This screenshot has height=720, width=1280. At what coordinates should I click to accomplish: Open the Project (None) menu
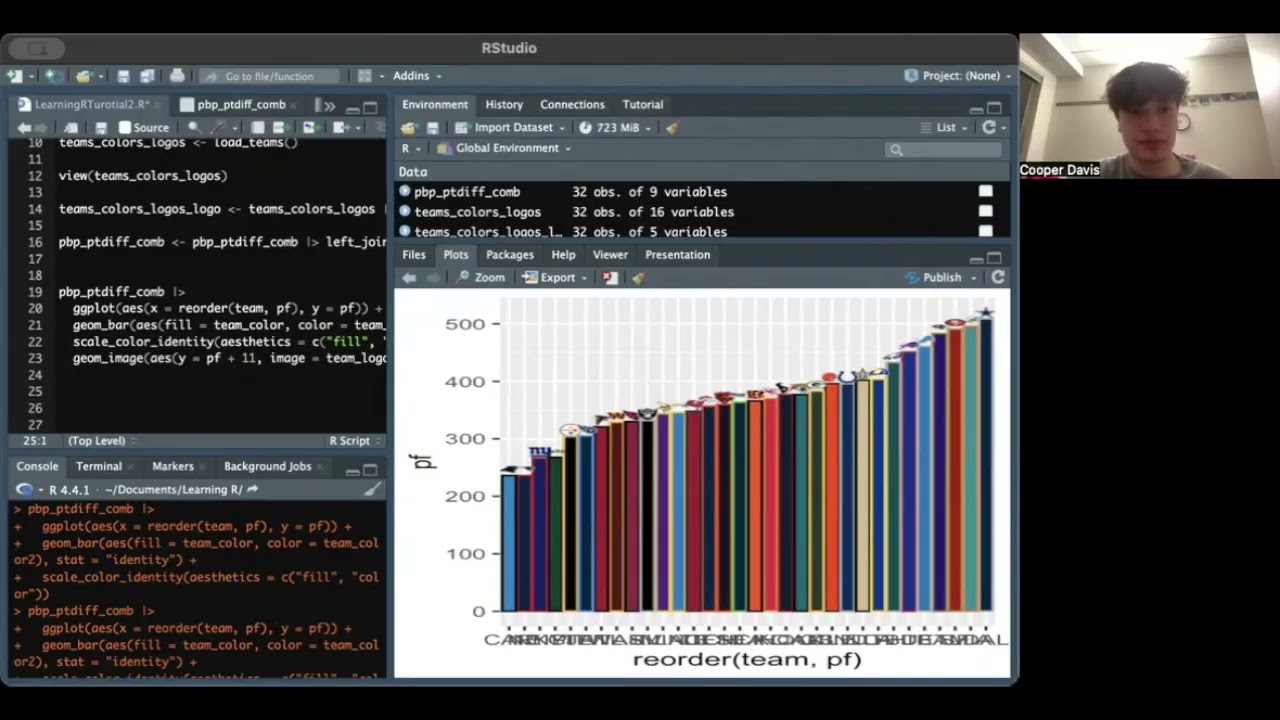pos(957,76)
